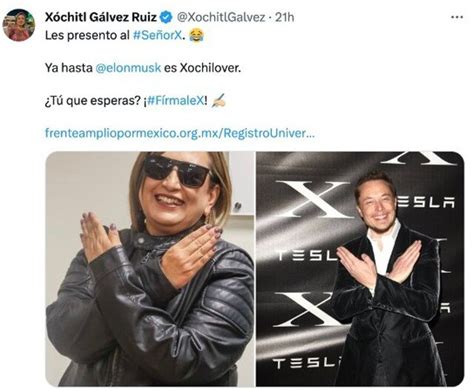474x391 pixels.
Task: Open the tweet author's profile avatar
Action: click(19, 25)
